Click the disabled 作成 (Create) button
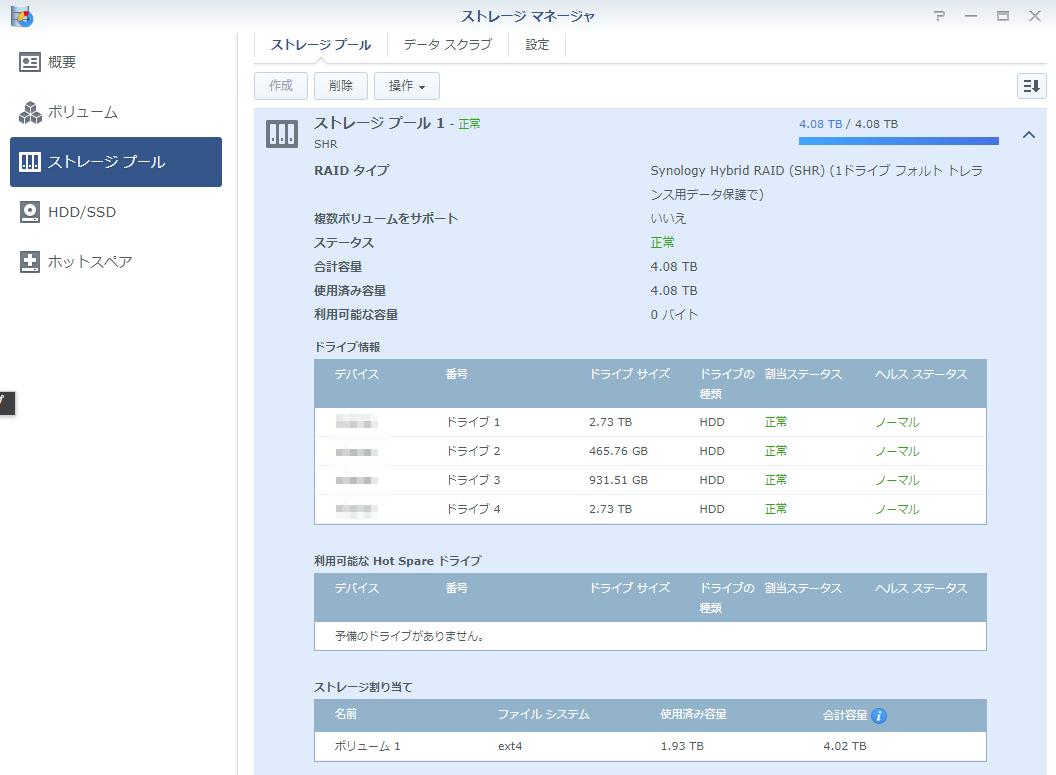Viewport: 1056px width, 775px height. [x=280, y=86]
